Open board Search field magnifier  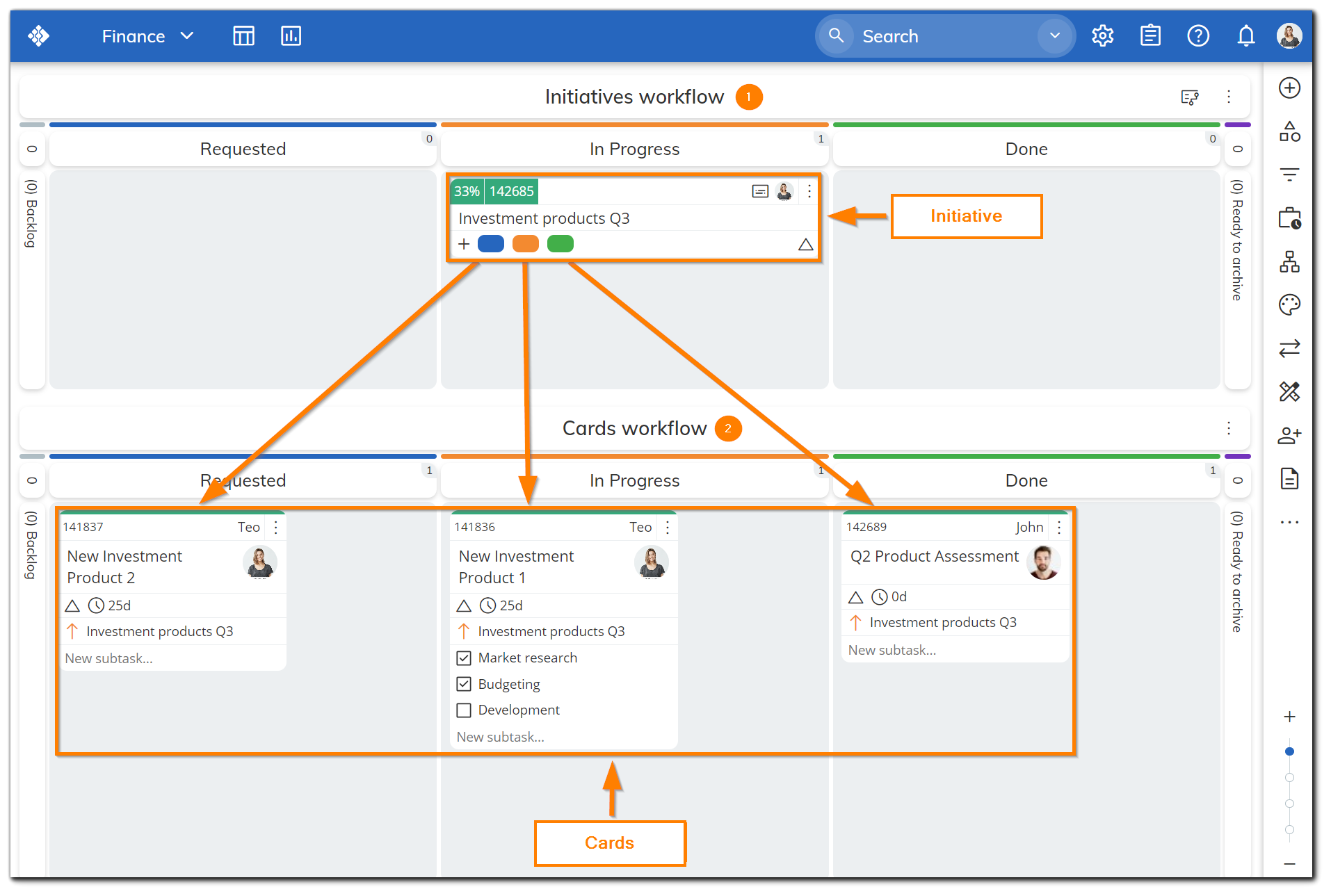837,35
